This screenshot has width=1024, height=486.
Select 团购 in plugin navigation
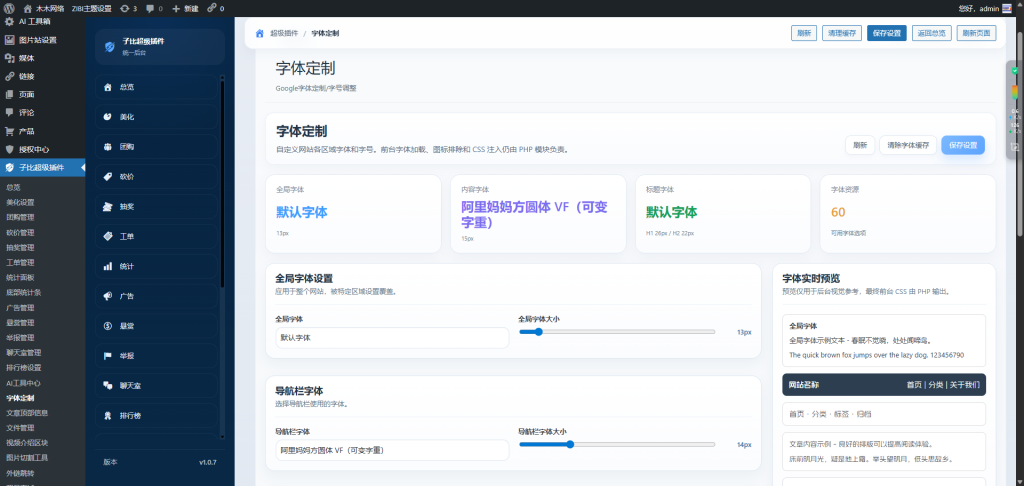156,147
